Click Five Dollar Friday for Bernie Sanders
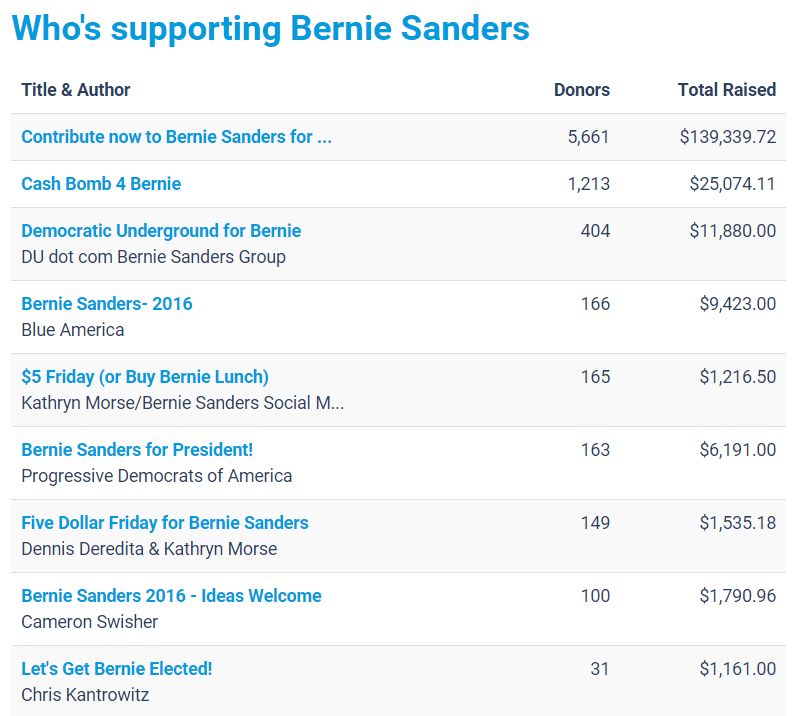 (165, 523)
